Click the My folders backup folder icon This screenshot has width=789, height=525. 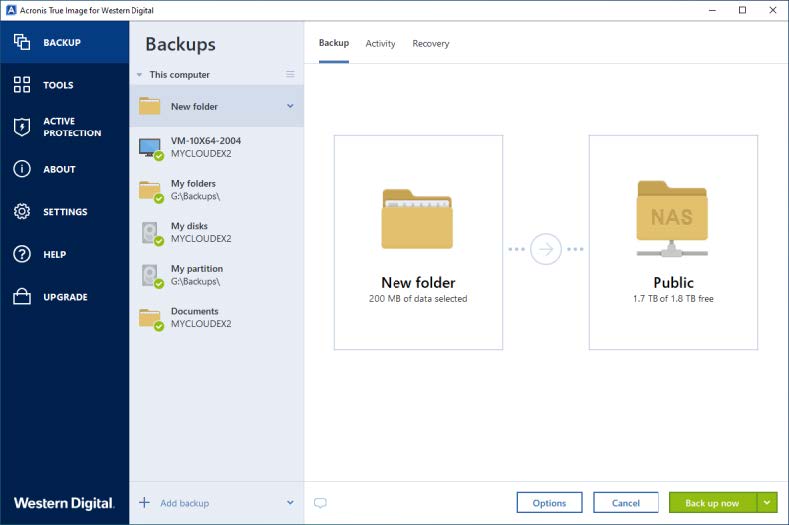pos(150,191)
